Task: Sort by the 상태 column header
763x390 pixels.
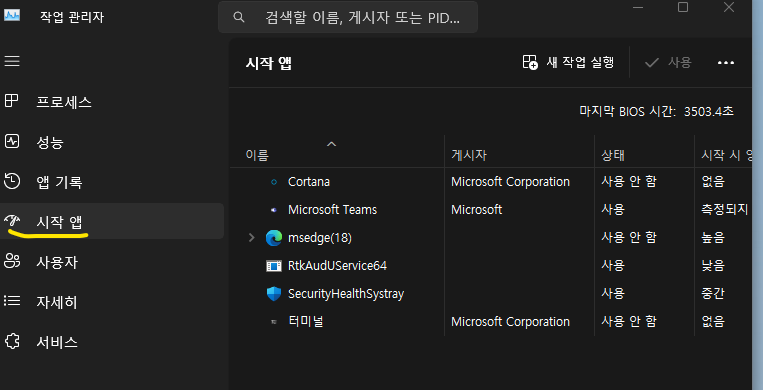Action: [x=644, y=151]
